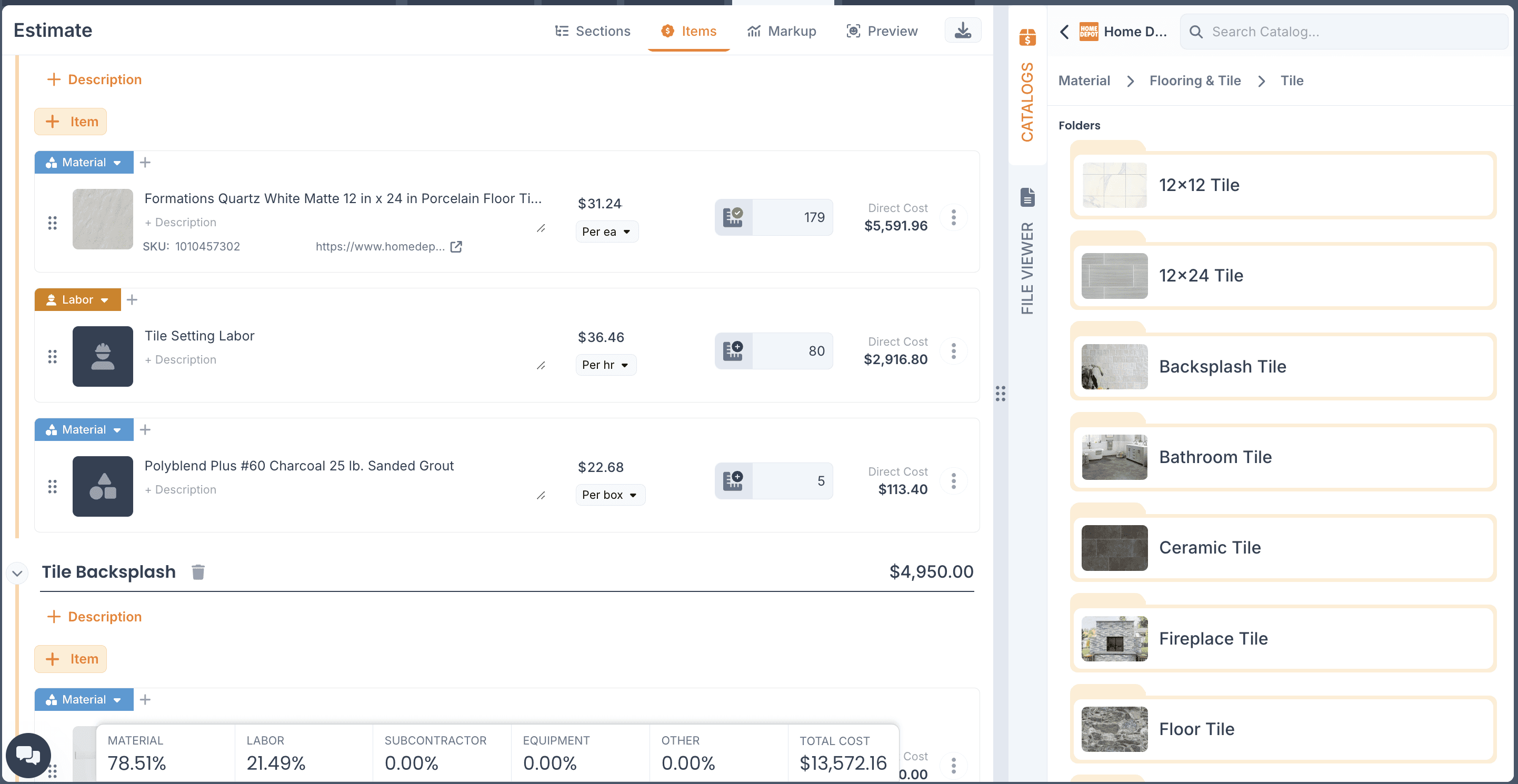This screenshot has height=784, width=1518.
Task: Click the Home Depot catalog back navigation arrow
Action: click(1066, 31)
